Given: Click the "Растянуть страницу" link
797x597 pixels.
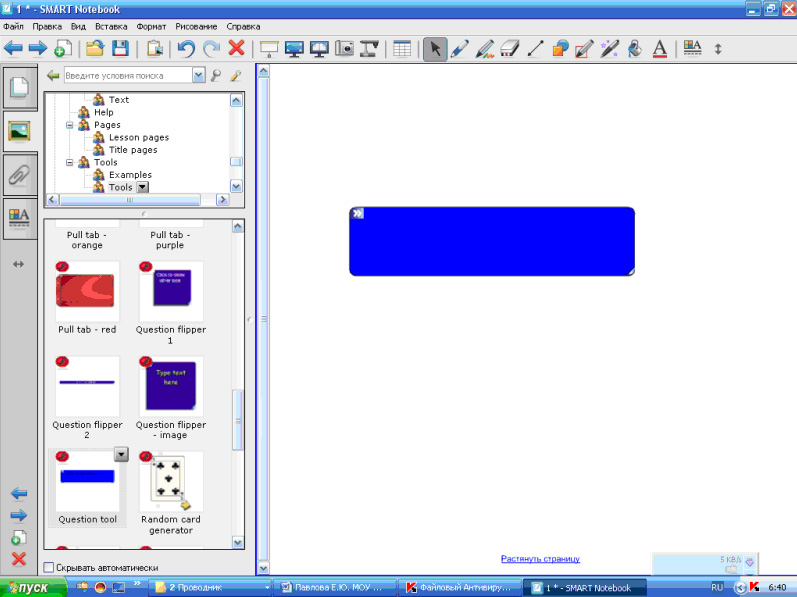Looking at the screenshot, I should coord(540,559).
